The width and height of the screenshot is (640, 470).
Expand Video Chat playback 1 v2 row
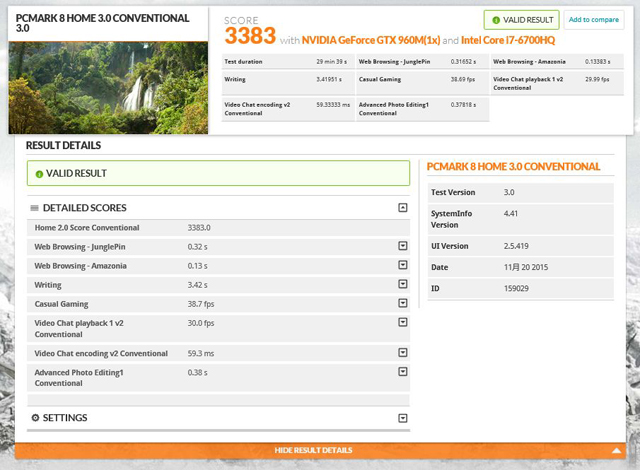point(402,322)
